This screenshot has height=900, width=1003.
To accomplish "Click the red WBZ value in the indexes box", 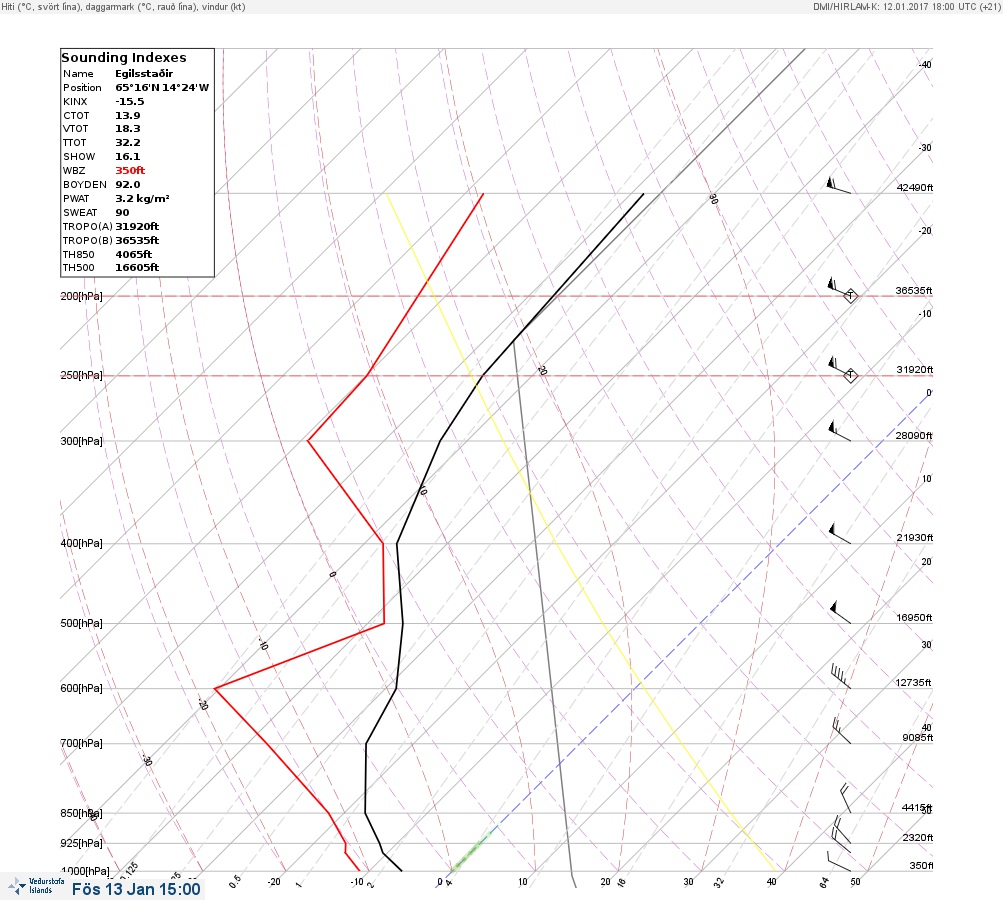I will (130, 171).
